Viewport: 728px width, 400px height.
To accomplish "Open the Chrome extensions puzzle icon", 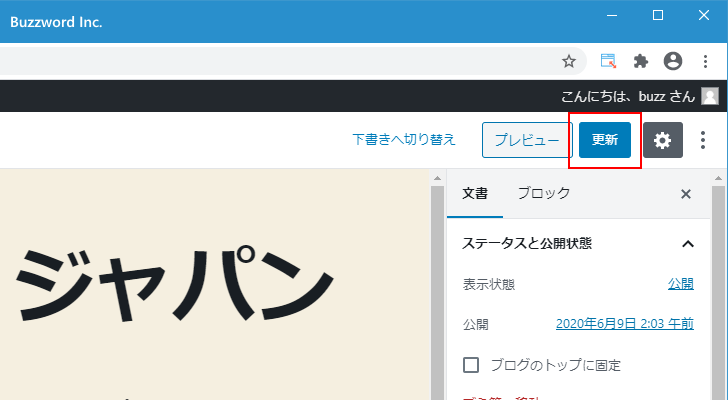I will (x=641, y=61).
